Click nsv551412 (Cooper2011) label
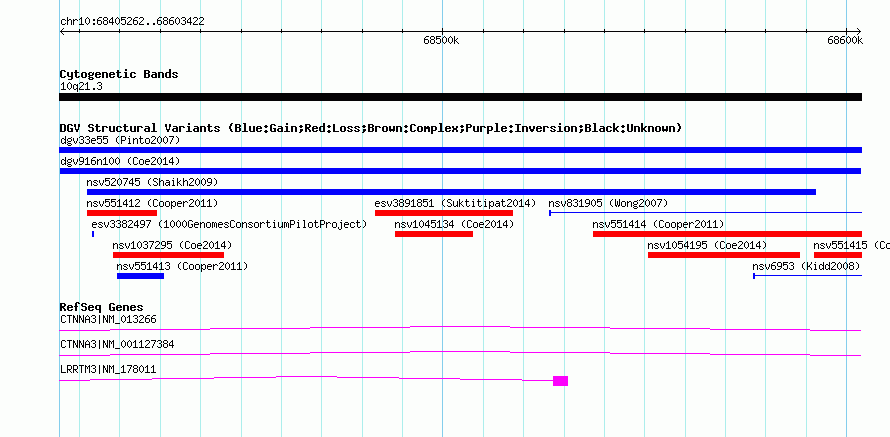890x437 pixels. tap(152, 203)
